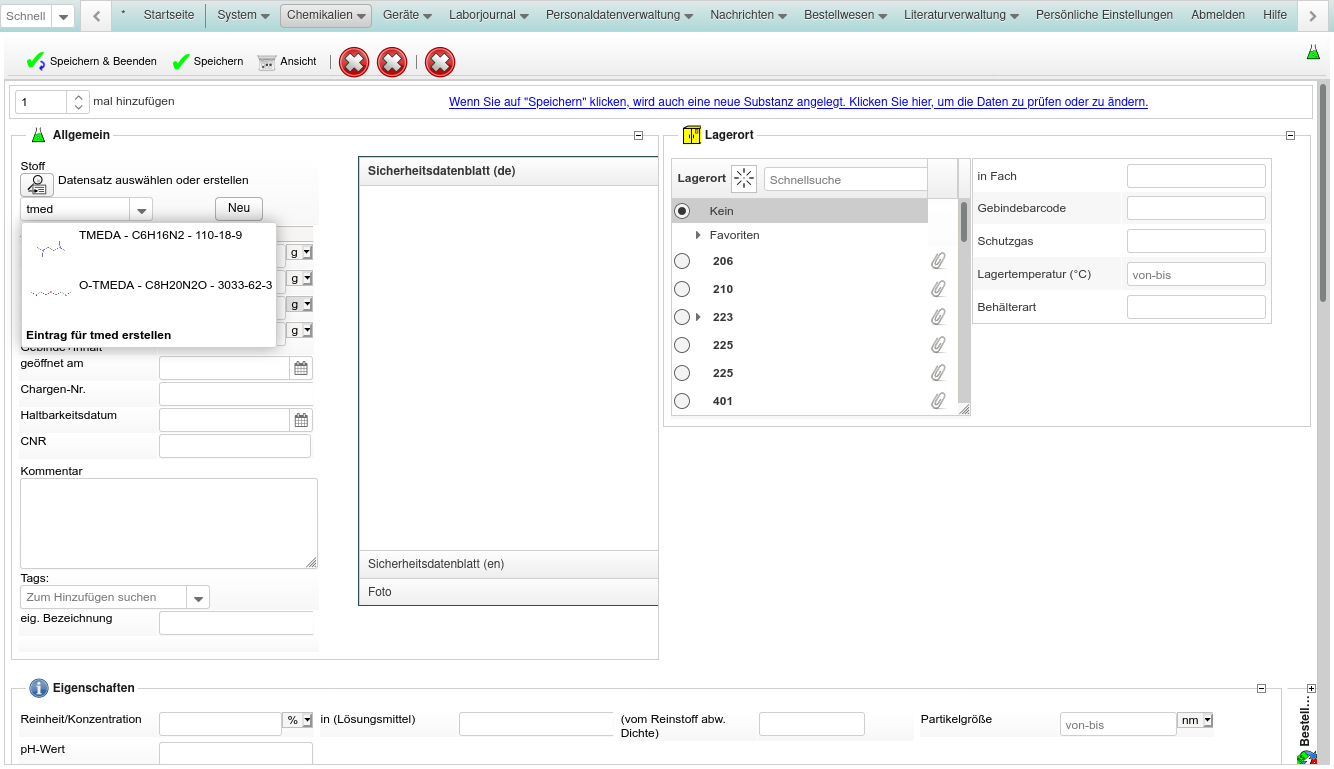The height and width of the screenshot is (769, 1334).
Task: Open calendar picker for geöffnet am
Action: pos(301,368)
